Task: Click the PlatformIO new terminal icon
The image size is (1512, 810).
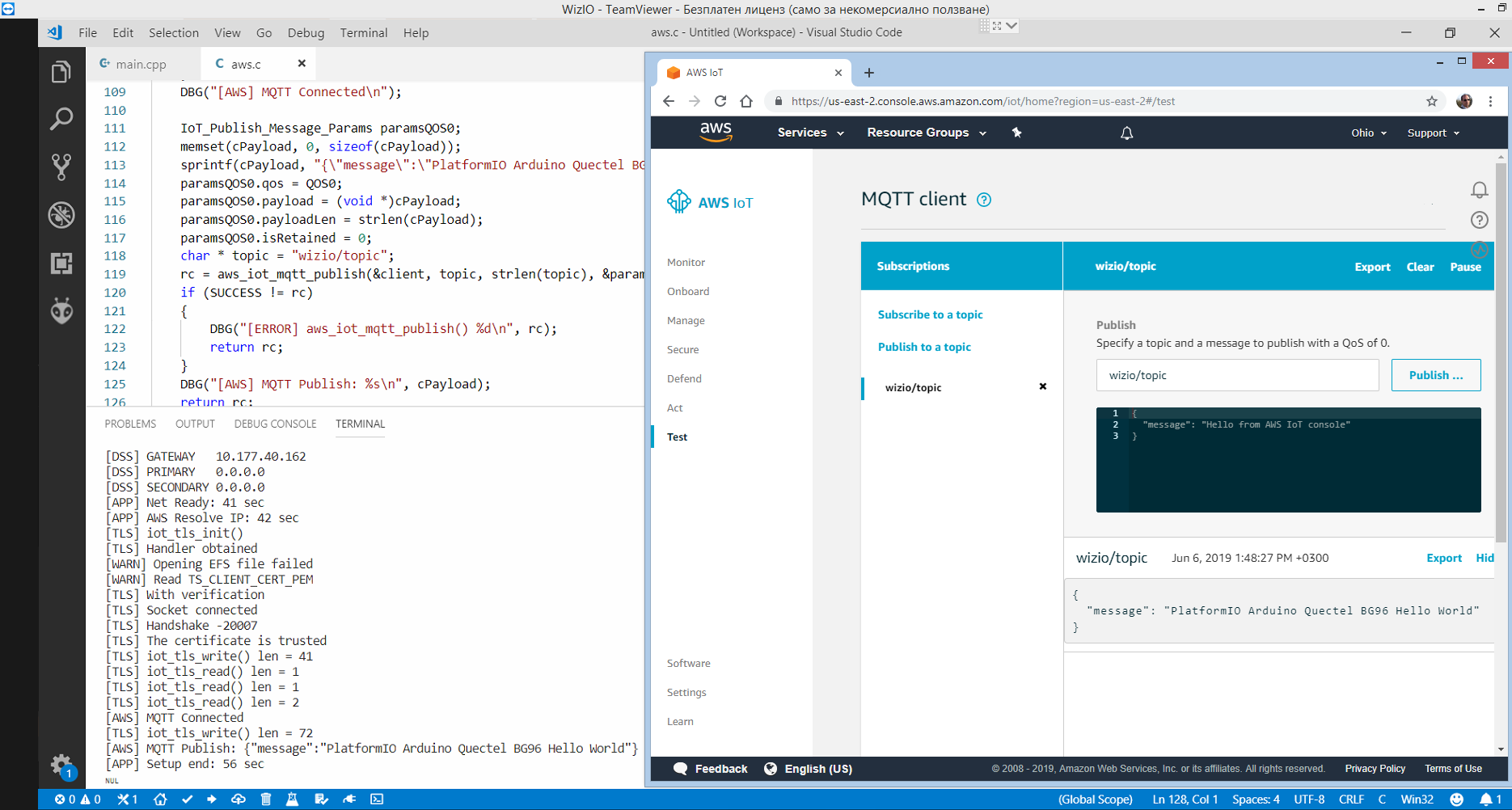Action: (377, 799)
